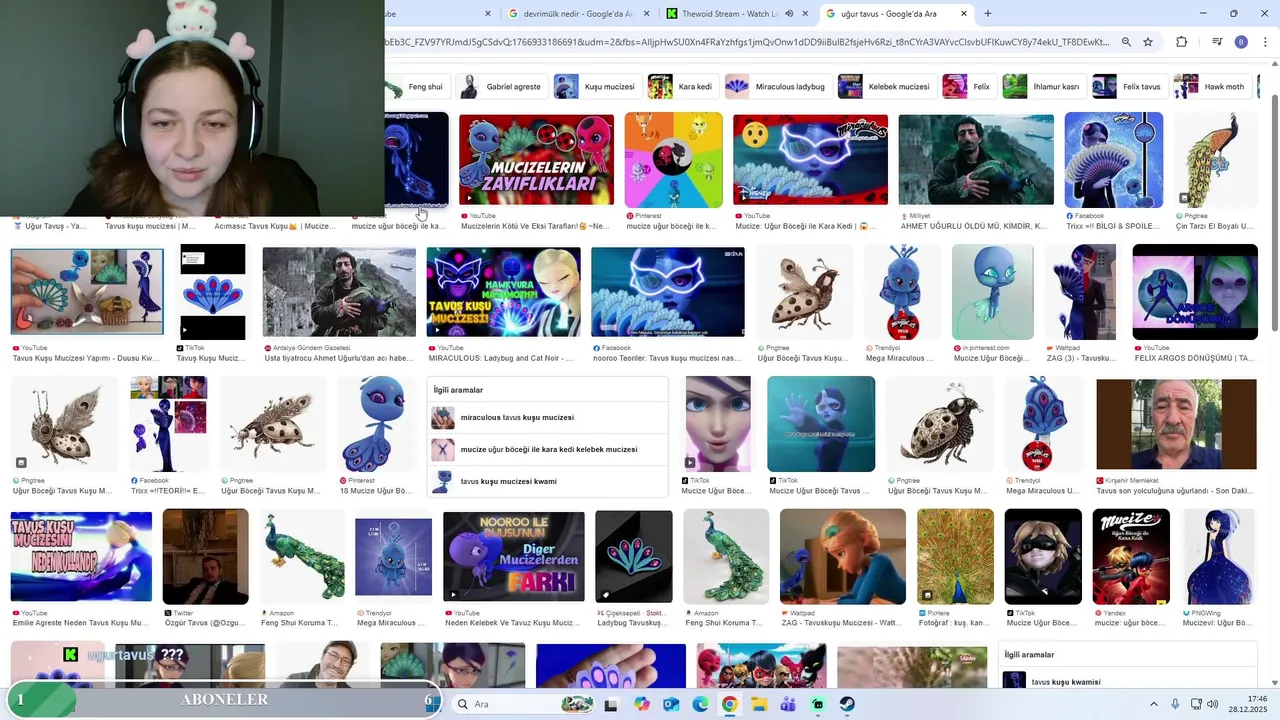Open 'TAVUS KUŞU MUCİZESİ' Hawkmoth thumbnail

tap(503, 291)
